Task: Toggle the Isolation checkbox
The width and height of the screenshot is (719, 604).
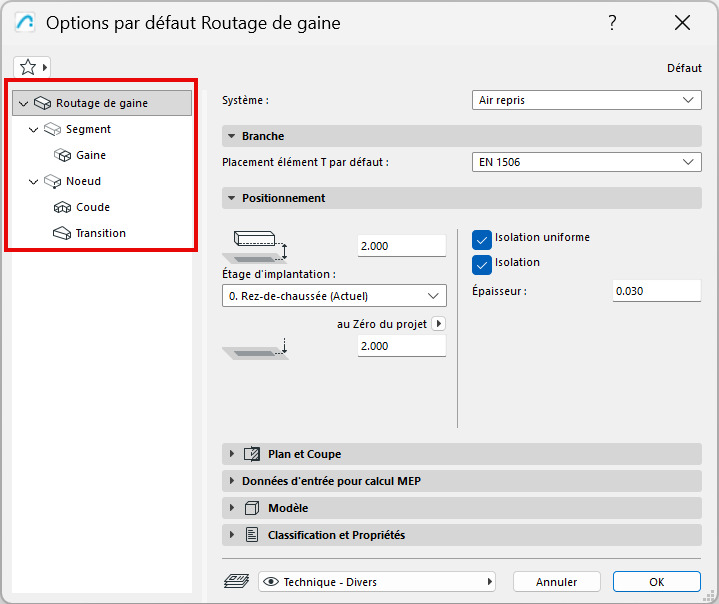Action: (482, 263)
